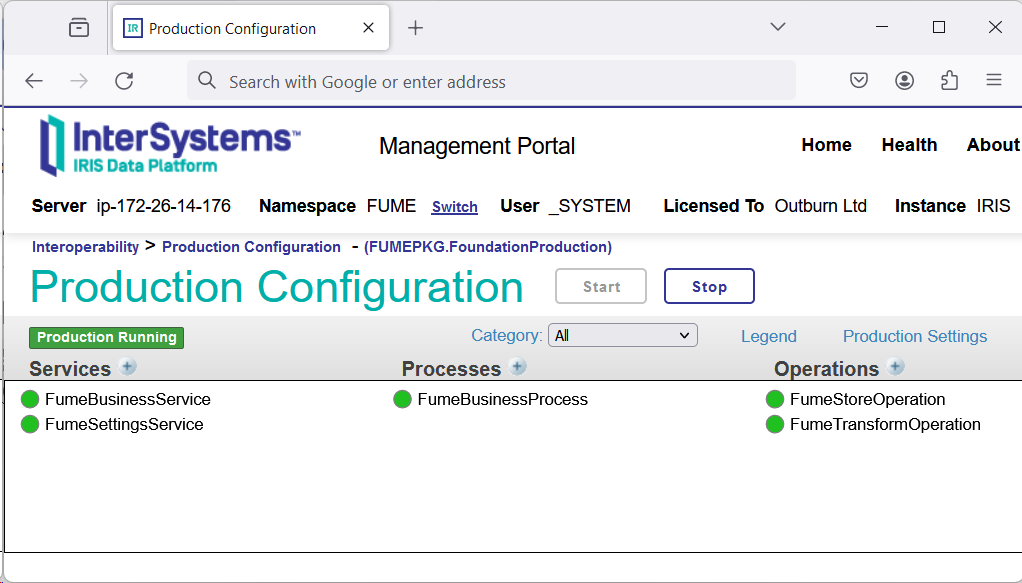The height and width of the screenshot is (583, 1022).
Task: Click FumeStoreOperation green status indicator
Action: click(x=775, y=399)
